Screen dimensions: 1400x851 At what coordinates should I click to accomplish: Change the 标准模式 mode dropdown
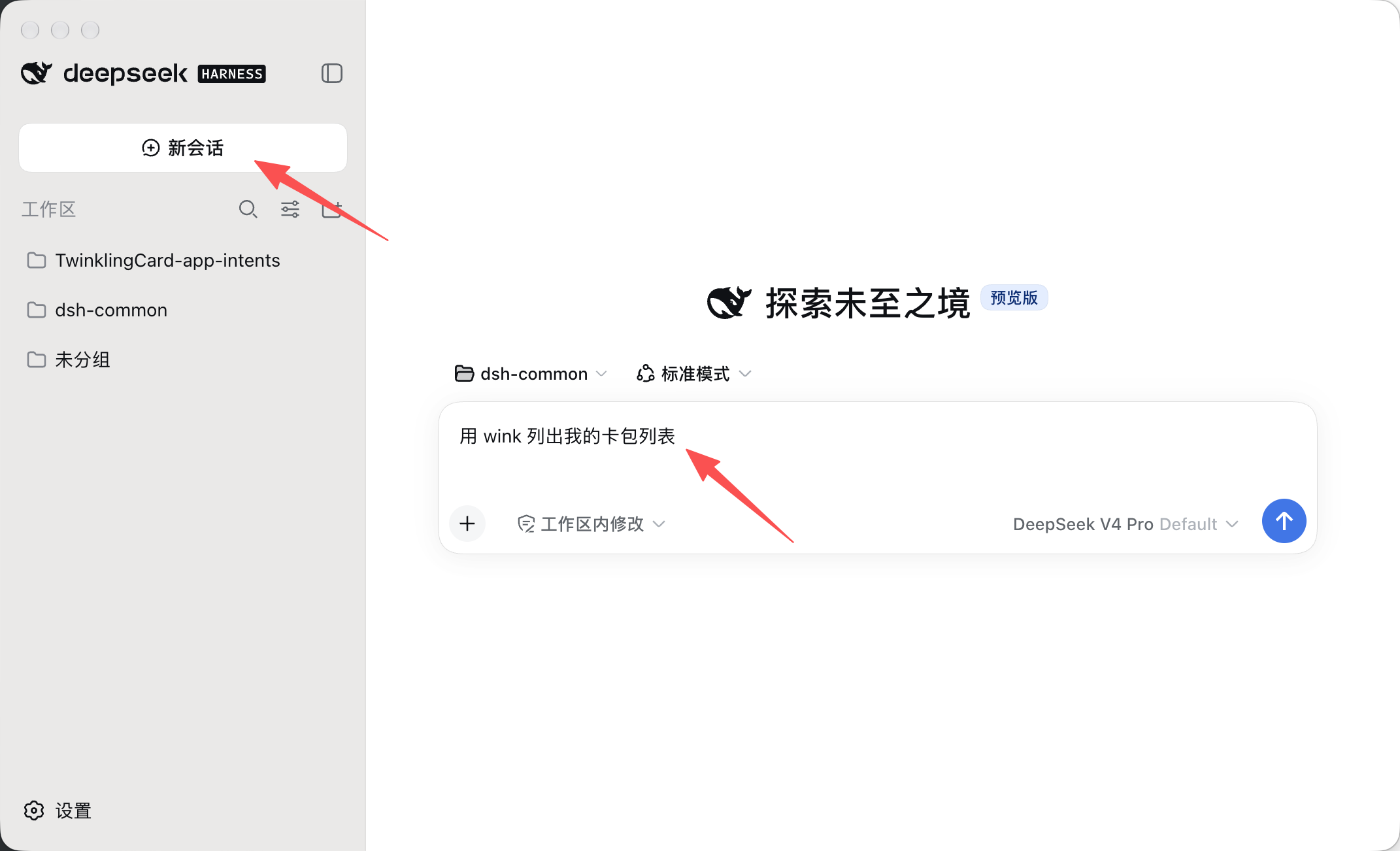tap(694, 374)
